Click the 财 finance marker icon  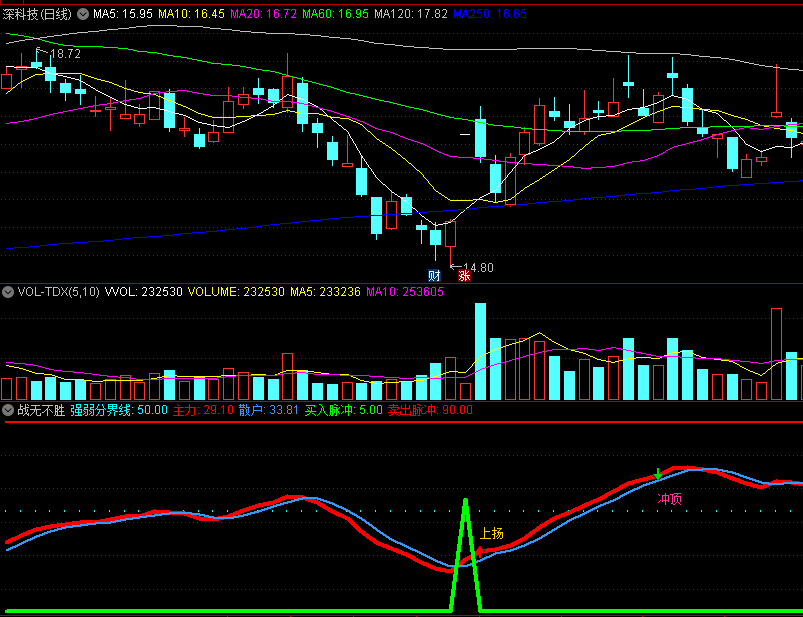434,275
